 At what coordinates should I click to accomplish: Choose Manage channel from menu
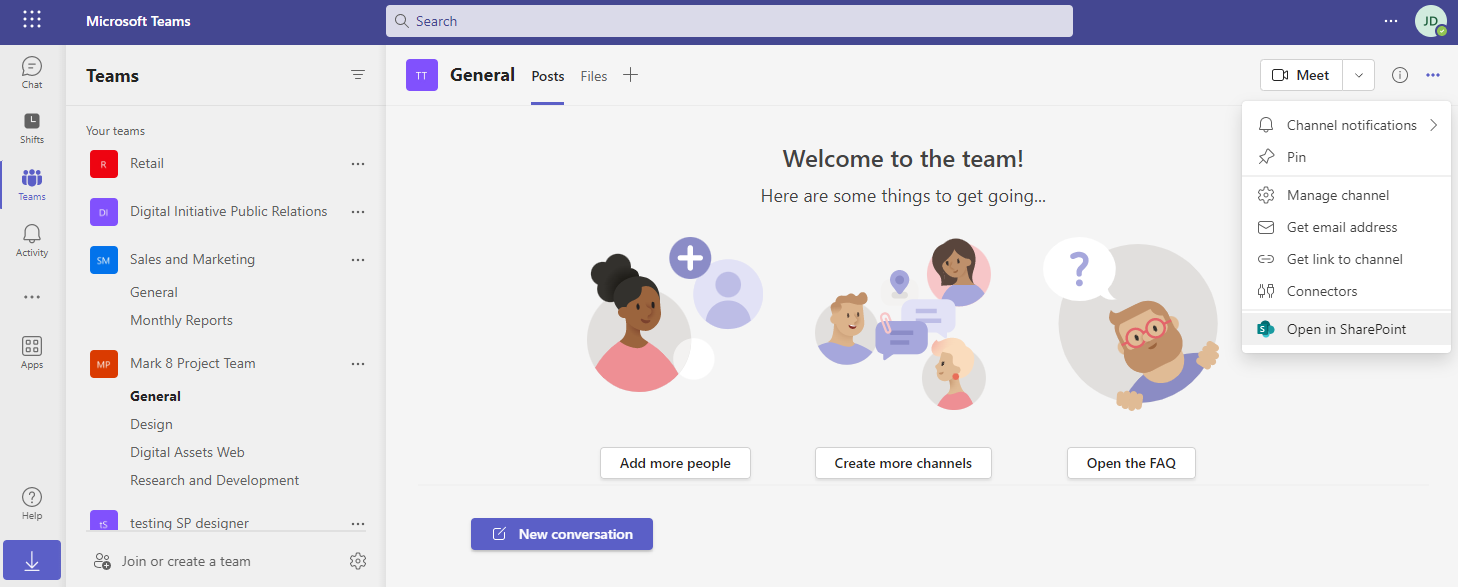[1346, 195]
